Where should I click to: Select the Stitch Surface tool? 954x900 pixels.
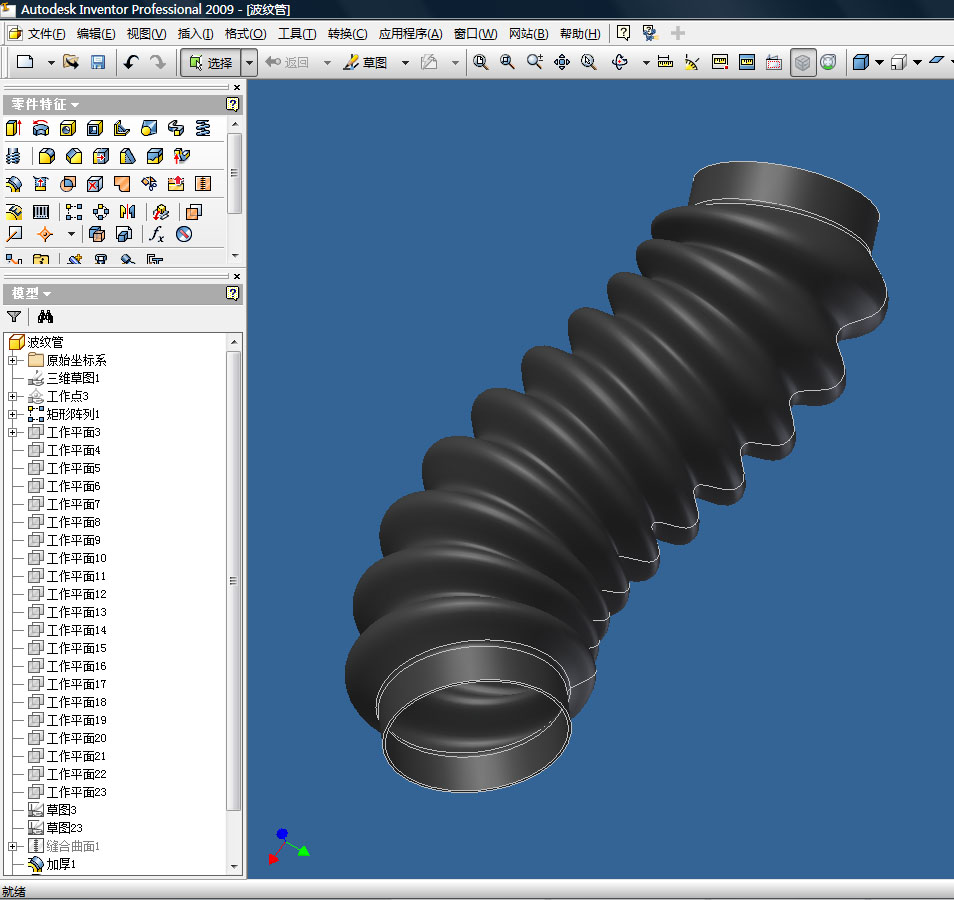click(x=203, y=184)
